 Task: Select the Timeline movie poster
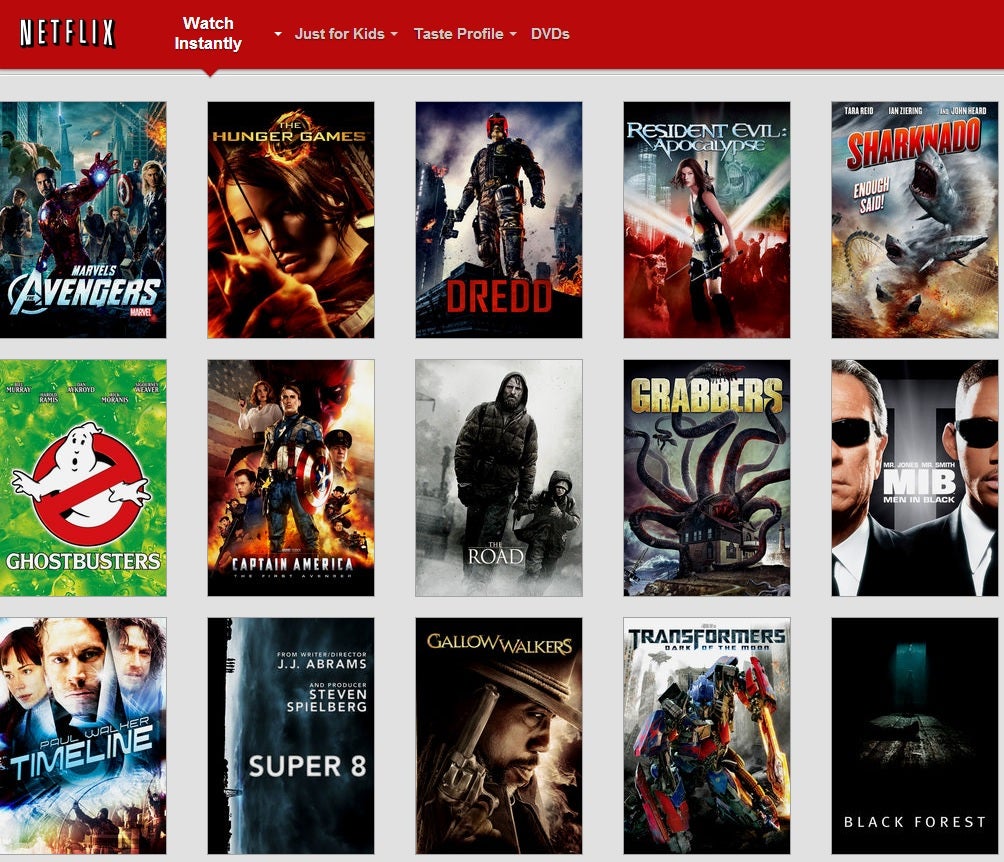(x=83, y=736)
